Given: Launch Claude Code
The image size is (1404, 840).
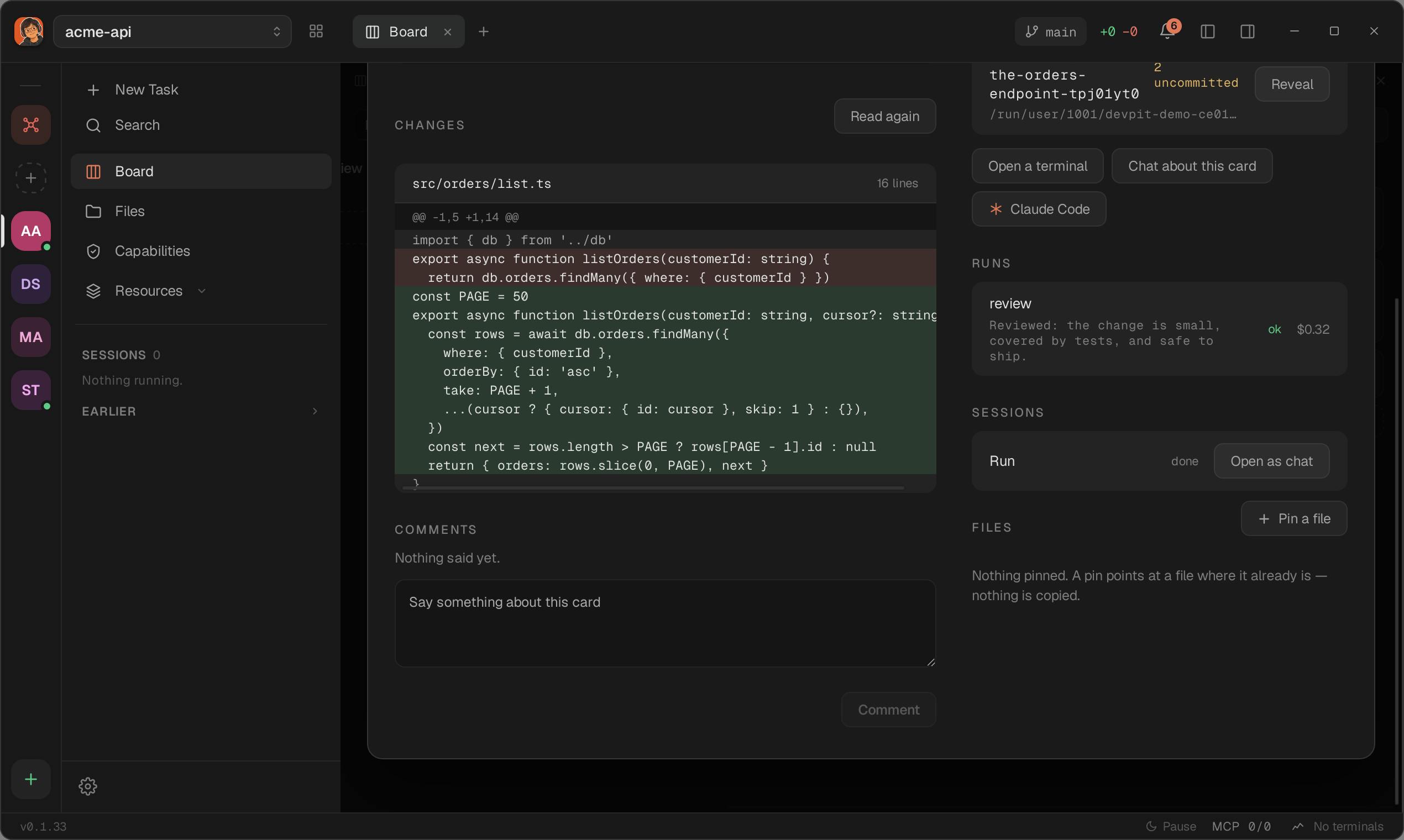Looking at the screenshot, I should tap(1039, 209).
